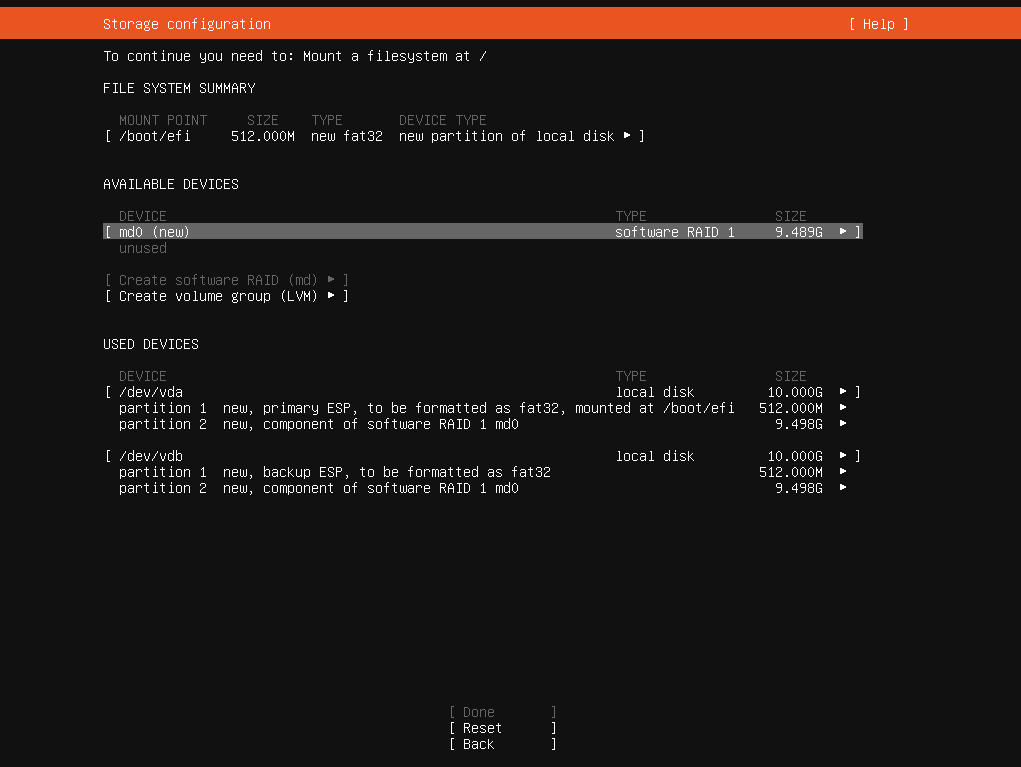
Task: Open the arrow menu for md0 device
Action: point(843,232)
